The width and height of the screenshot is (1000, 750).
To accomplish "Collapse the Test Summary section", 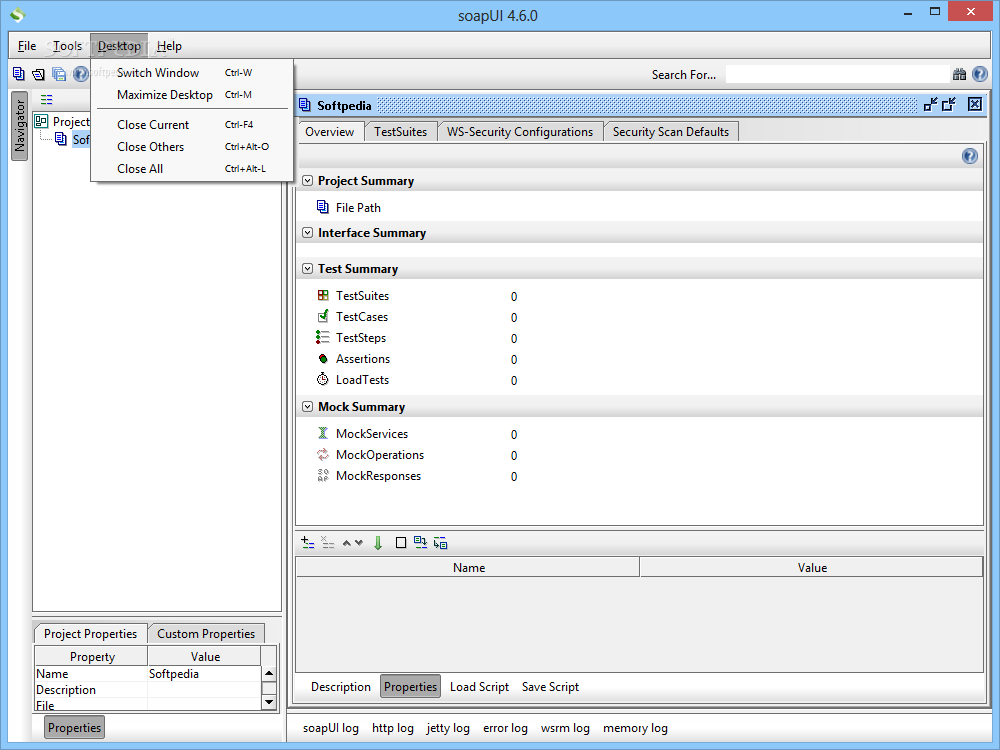I will click(307, 268).
